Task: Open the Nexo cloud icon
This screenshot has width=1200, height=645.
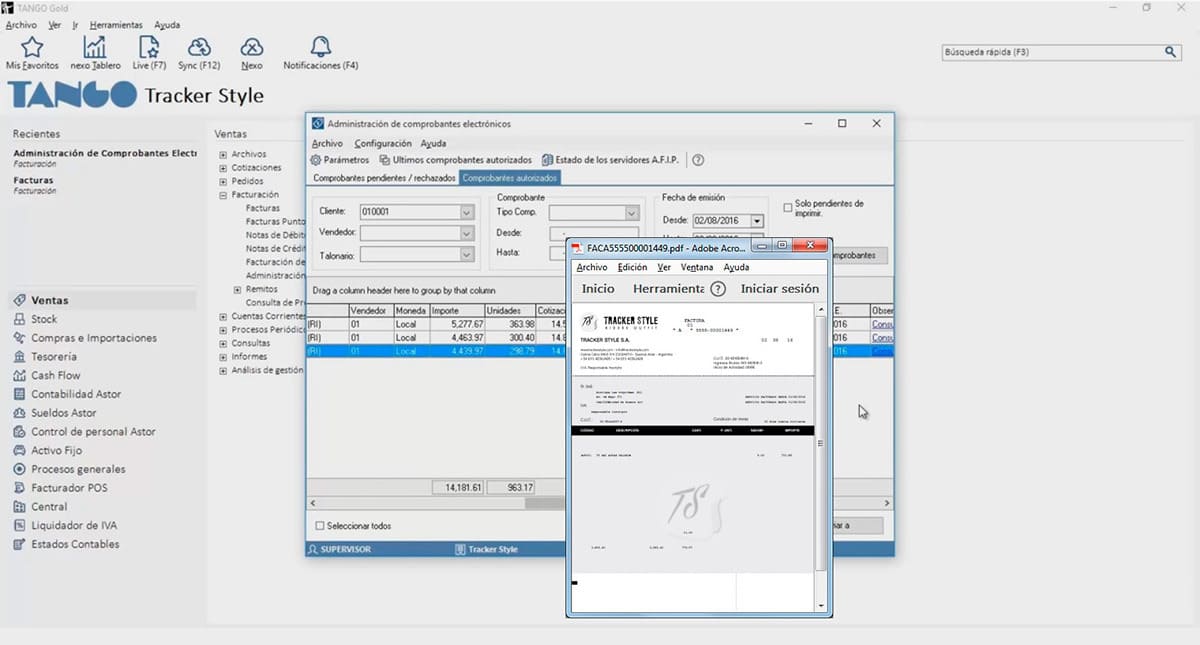Action: [x=252, y=47]
